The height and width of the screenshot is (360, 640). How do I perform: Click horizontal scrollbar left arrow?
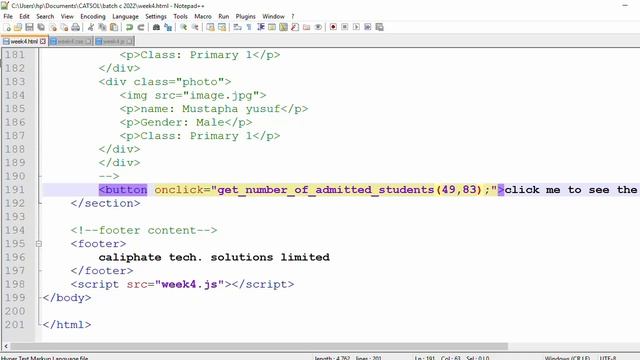click(x=6, y=346)
